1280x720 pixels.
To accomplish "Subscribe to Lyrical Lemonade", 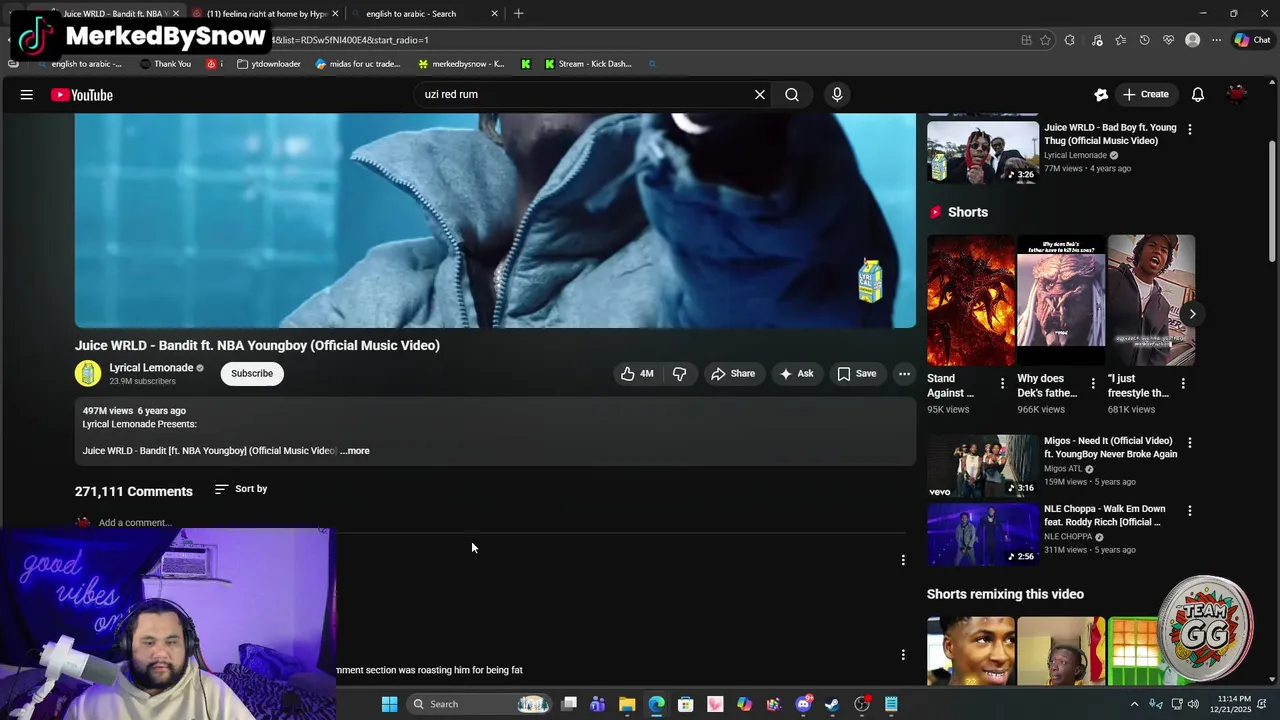I will tap(252, 374).
